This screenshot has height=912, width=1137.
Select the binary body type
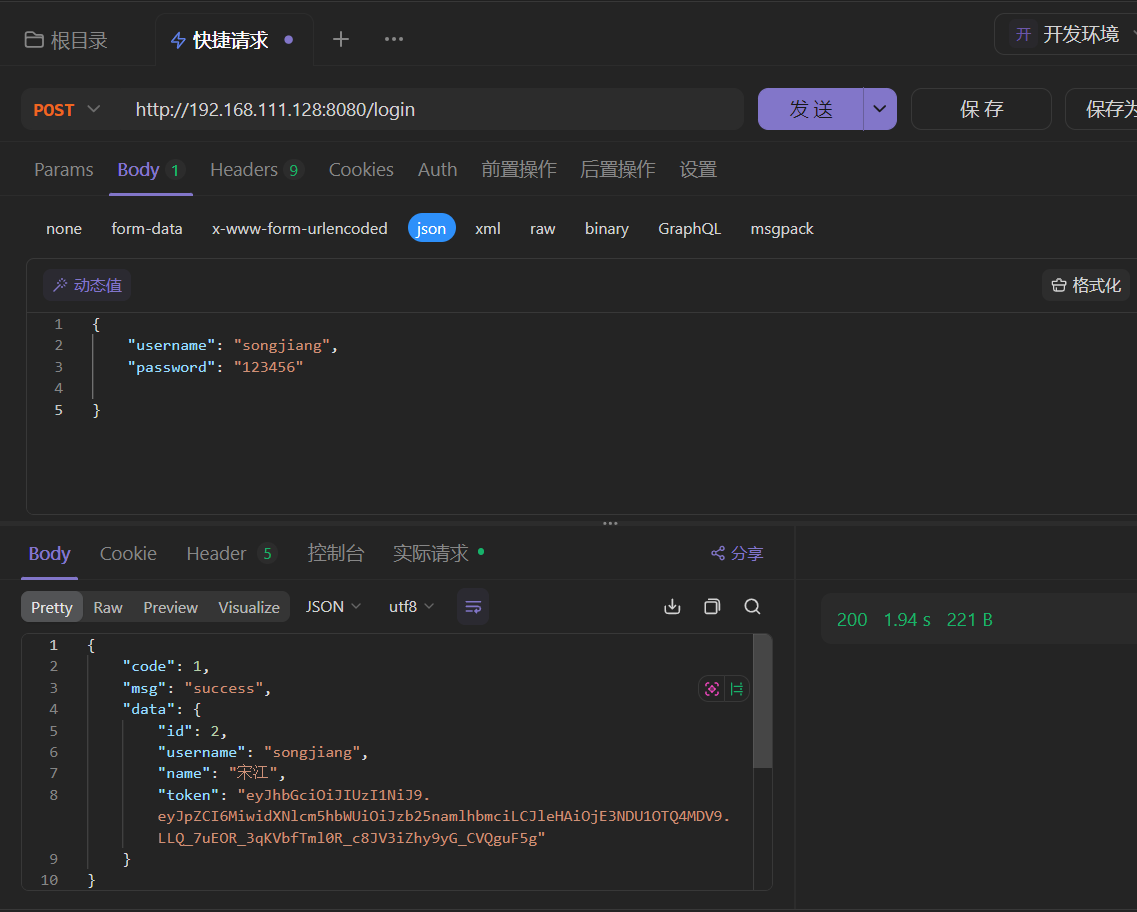click(x=606, y=228)
